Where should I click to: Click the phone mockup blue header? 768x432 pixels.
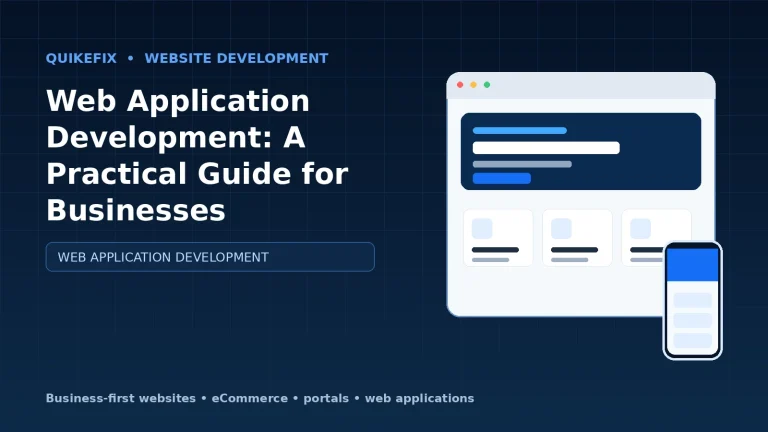tap(693, 264)
